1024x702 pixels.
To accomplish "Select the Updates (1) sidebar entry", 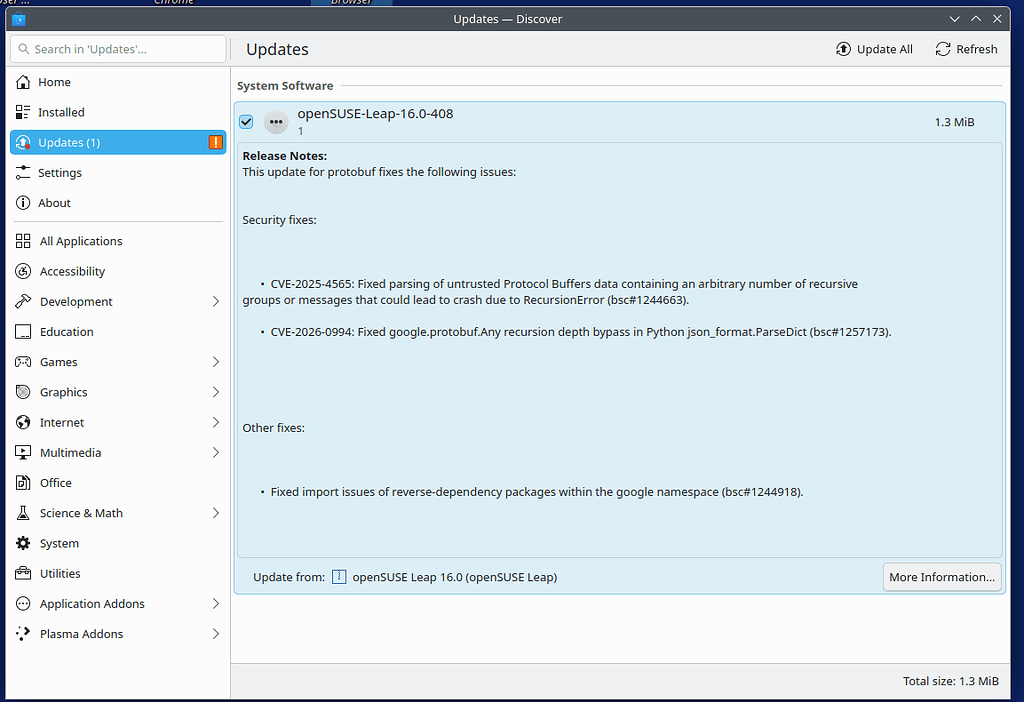I will click(x=118, y=142).
